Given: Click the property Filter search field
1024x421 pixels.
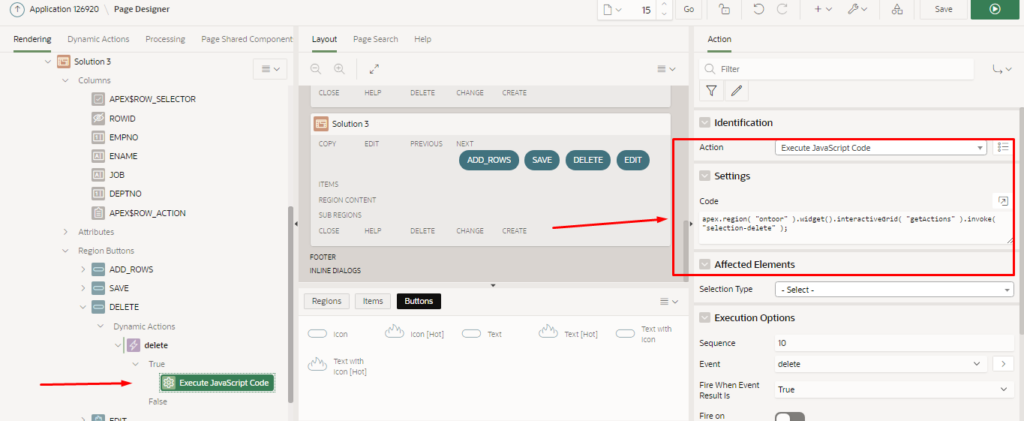Looking at the screenshot, I should (x=840, y=69).
